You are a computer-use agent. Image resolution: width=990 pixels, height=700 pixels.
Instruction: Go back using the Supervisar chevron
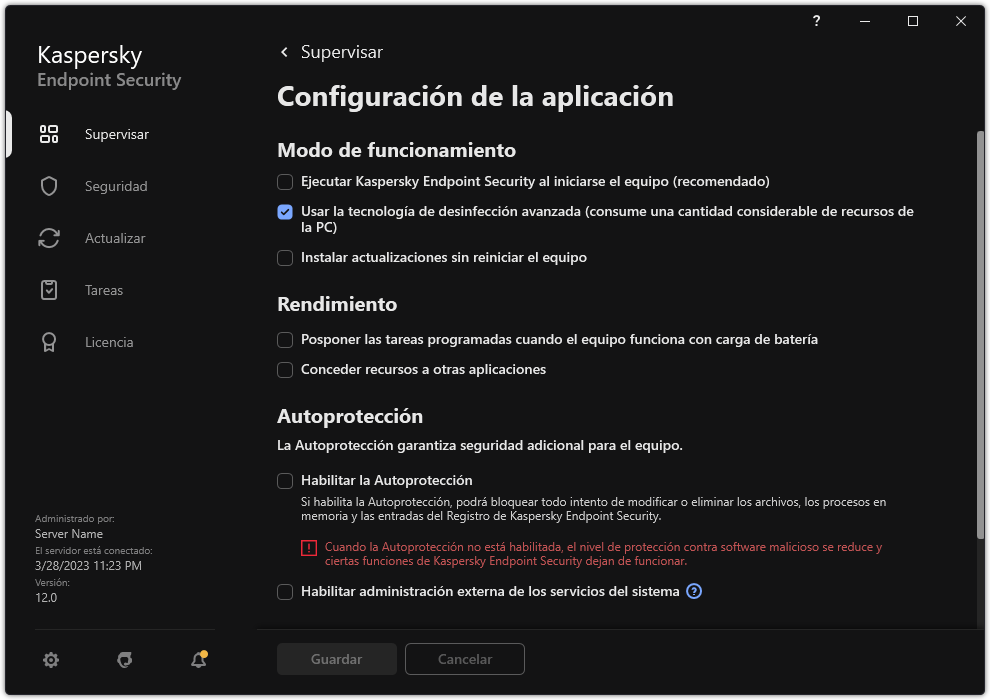tap(283, 52)
